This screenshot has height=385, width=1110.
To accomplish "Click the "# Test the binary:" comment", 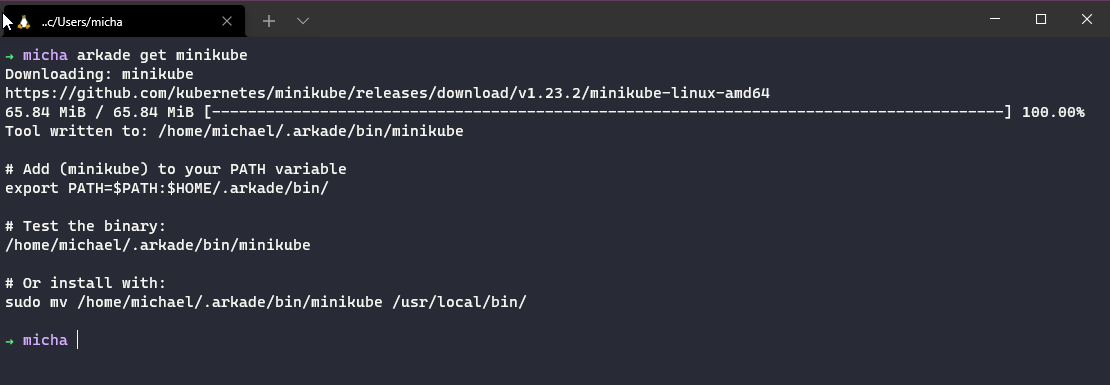I will (86, 226).
